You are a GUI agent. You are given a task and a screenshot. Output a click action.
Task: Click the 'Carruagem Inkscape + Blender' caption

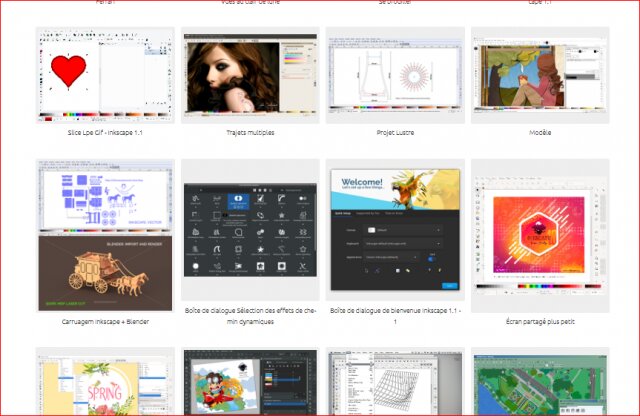pos(105,322)
